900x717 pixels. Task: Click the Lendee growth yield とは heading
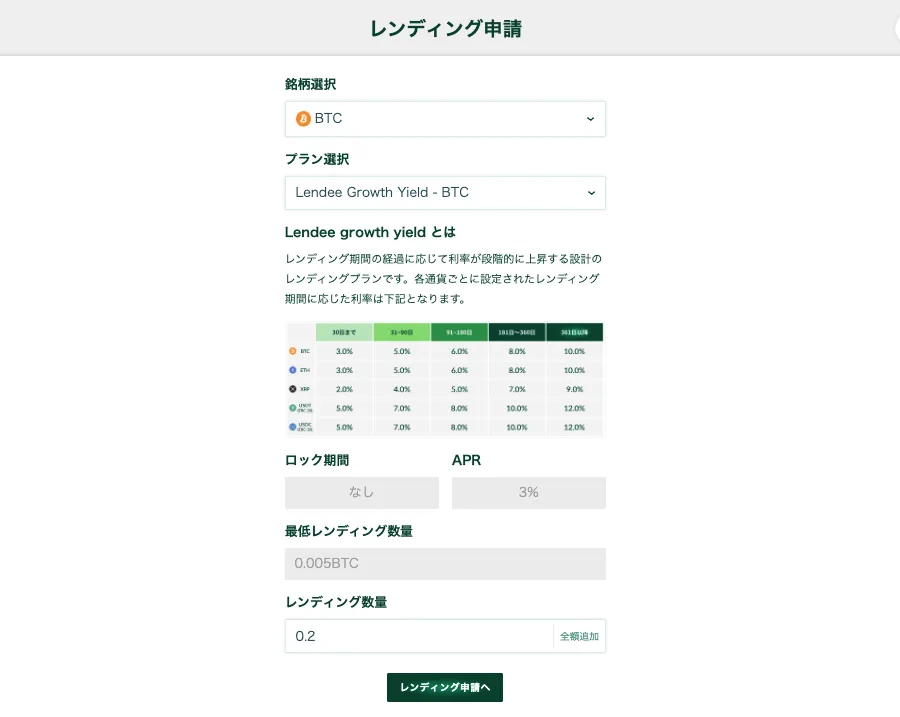click(x=370, y=232)
